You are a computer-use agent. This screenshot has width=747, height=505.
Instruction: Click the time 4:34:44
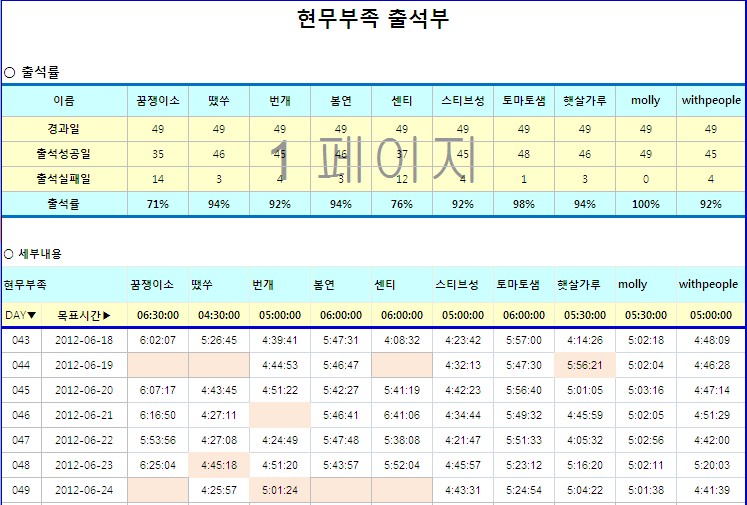(463, 415)
